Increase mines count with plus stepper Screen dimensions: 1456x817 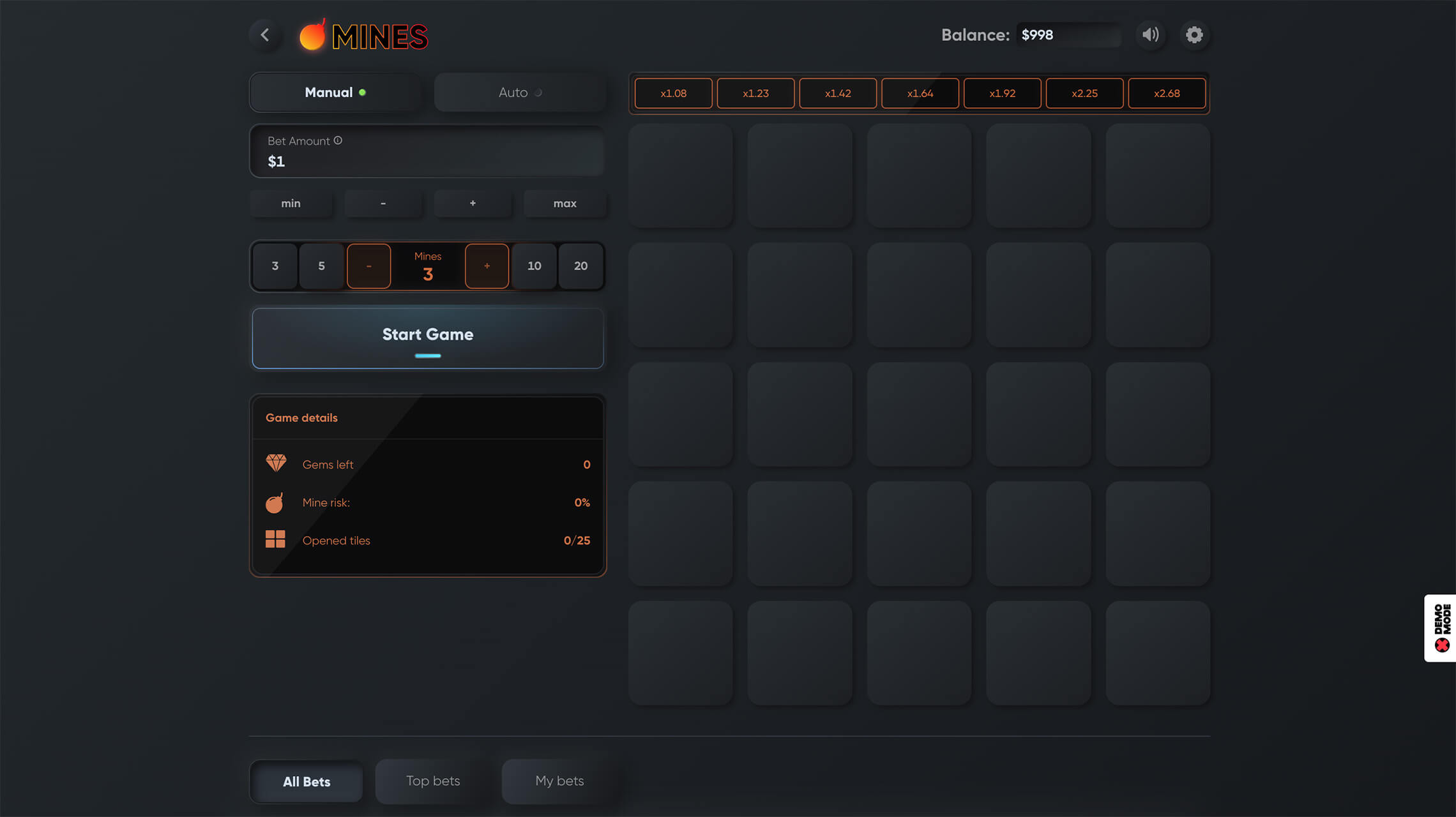(487, 266)
